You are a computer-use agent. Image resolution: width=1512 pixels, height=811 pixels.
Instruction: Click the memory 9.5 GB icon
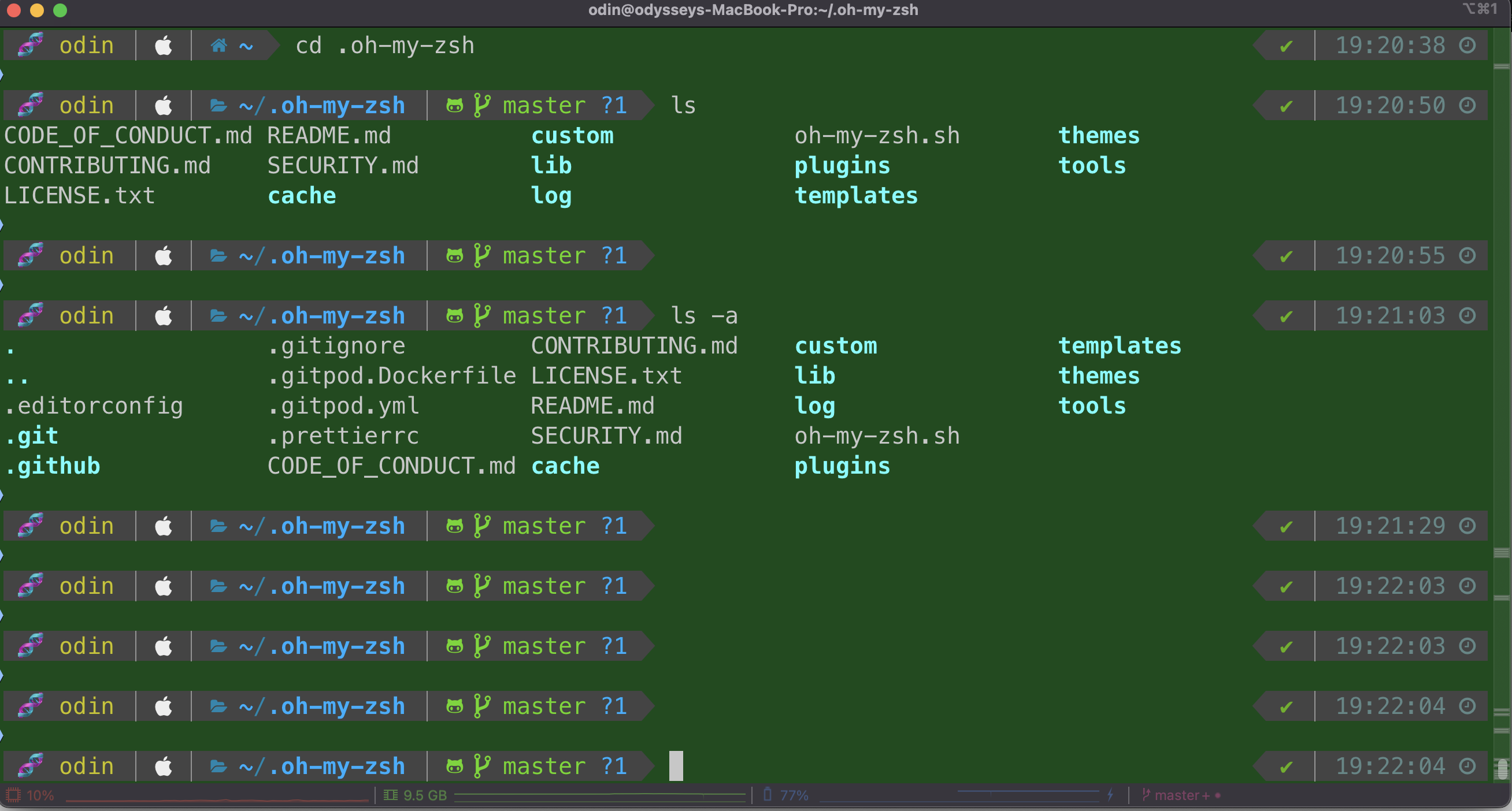click(x=390, y=795)
